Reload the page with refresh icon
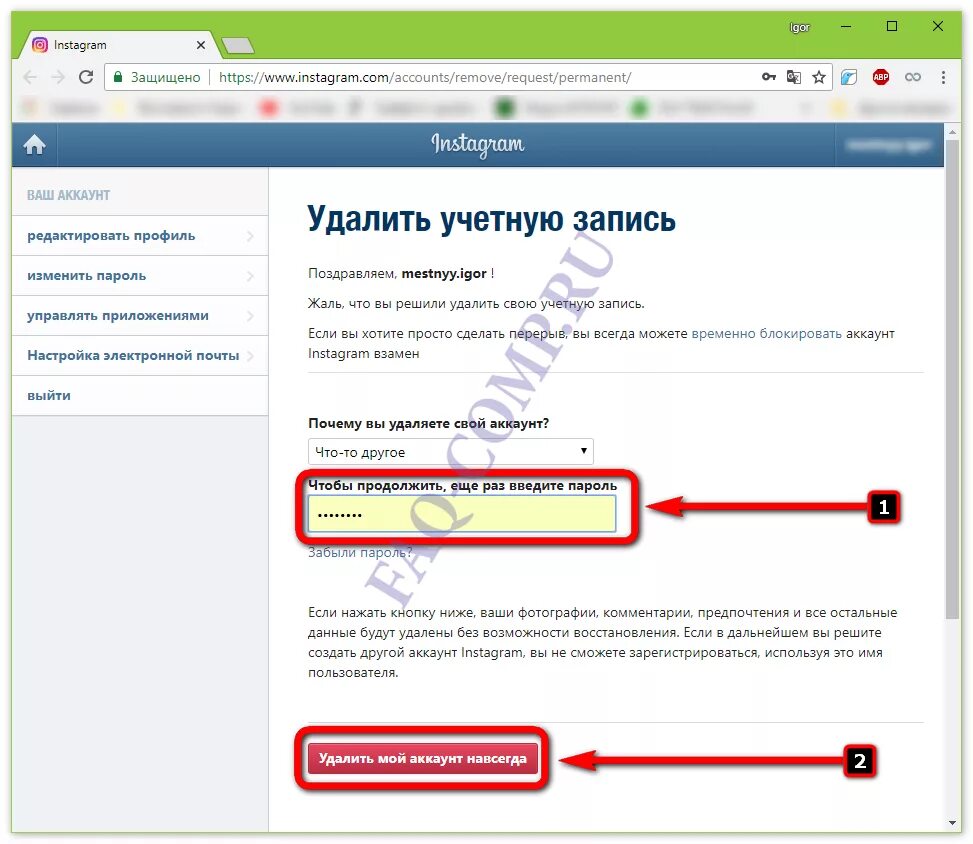Image resolution: width=973 pixels, height=844 pixels. click(86, 77)
